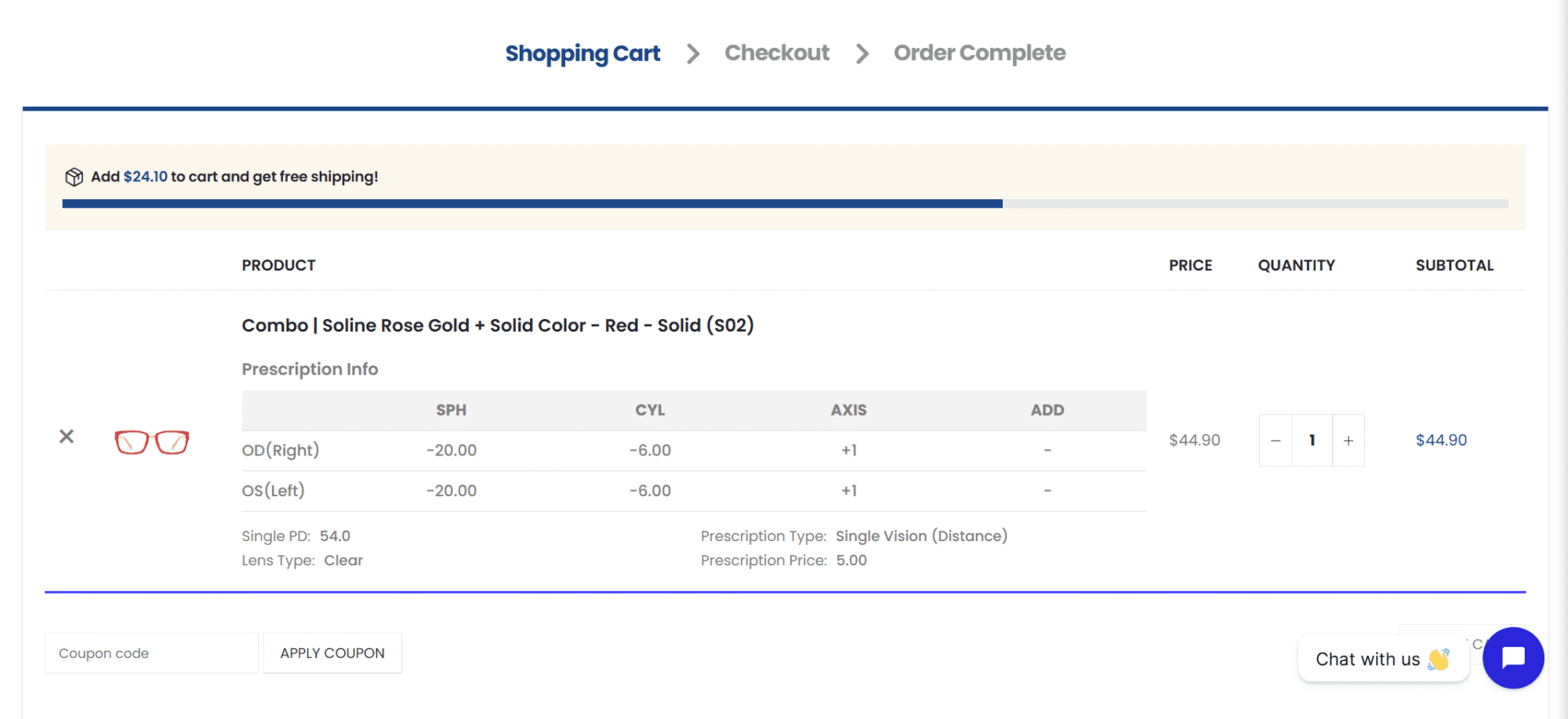Select the Shopping Cart step
The height and width of the screenshot is (719, 1568).
583,53
